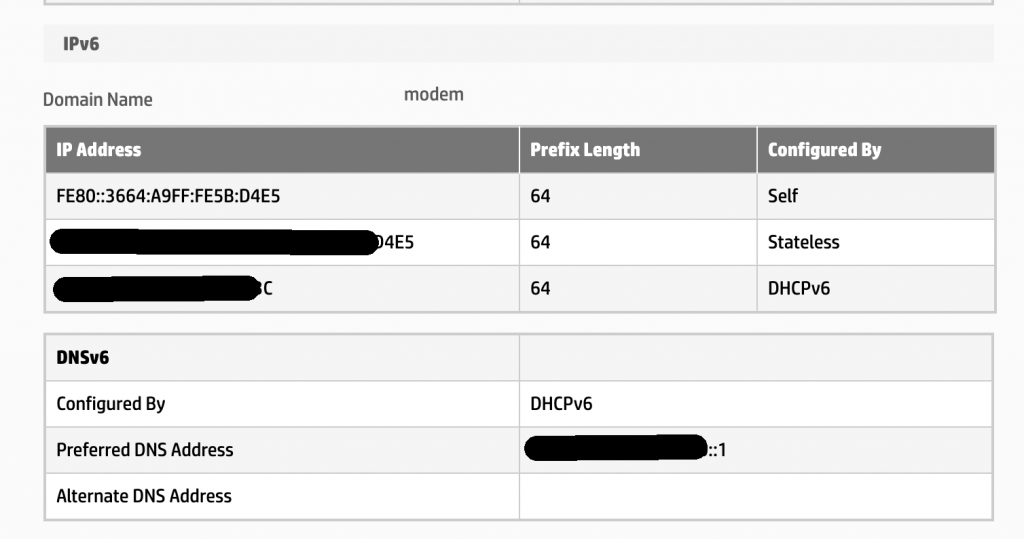Screen dimensions: 1024x539
Task: Click the Configured By column header
Action: (824, 150)
